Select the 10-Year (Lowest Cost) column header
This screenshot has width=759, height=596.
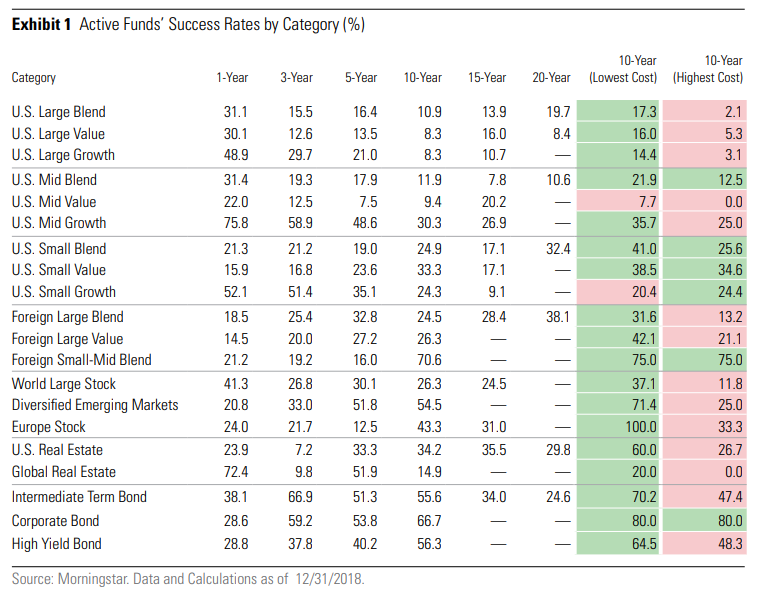(x=622, y=70)
